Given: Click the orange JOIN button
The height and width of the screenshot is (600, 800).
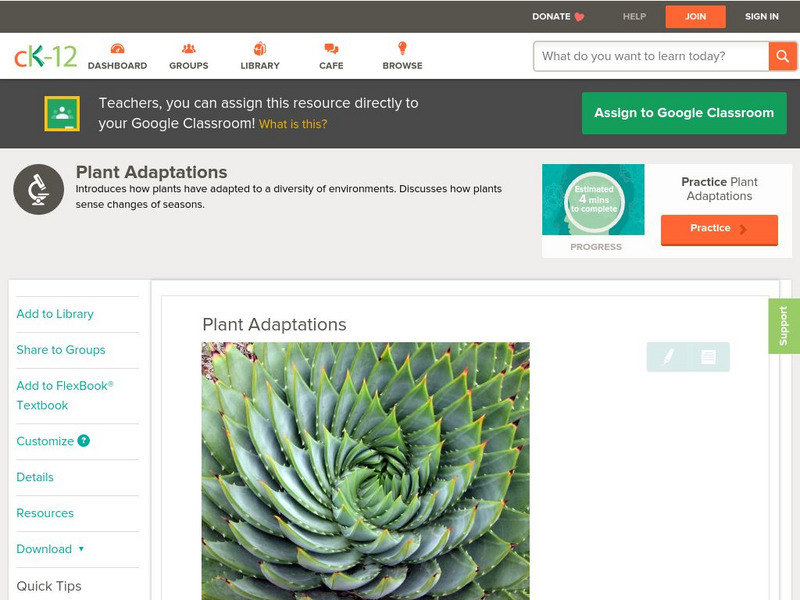Looking at the screenshot, I should 695,17.
